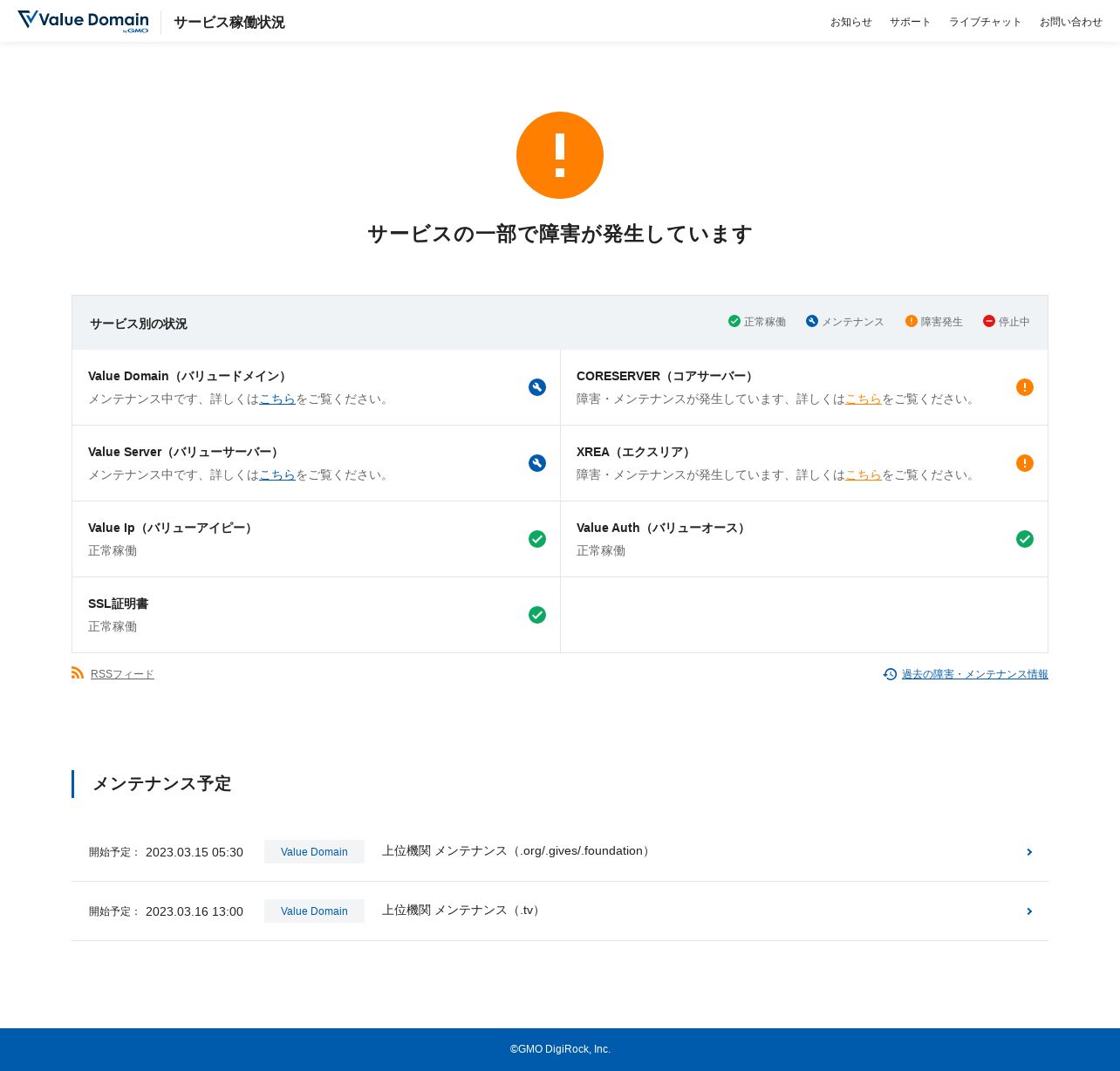Click the サービスの一部で障害が発生しています headline
The width and height of the screenshot is (1120, 1071).
click(x=560, y=234)
